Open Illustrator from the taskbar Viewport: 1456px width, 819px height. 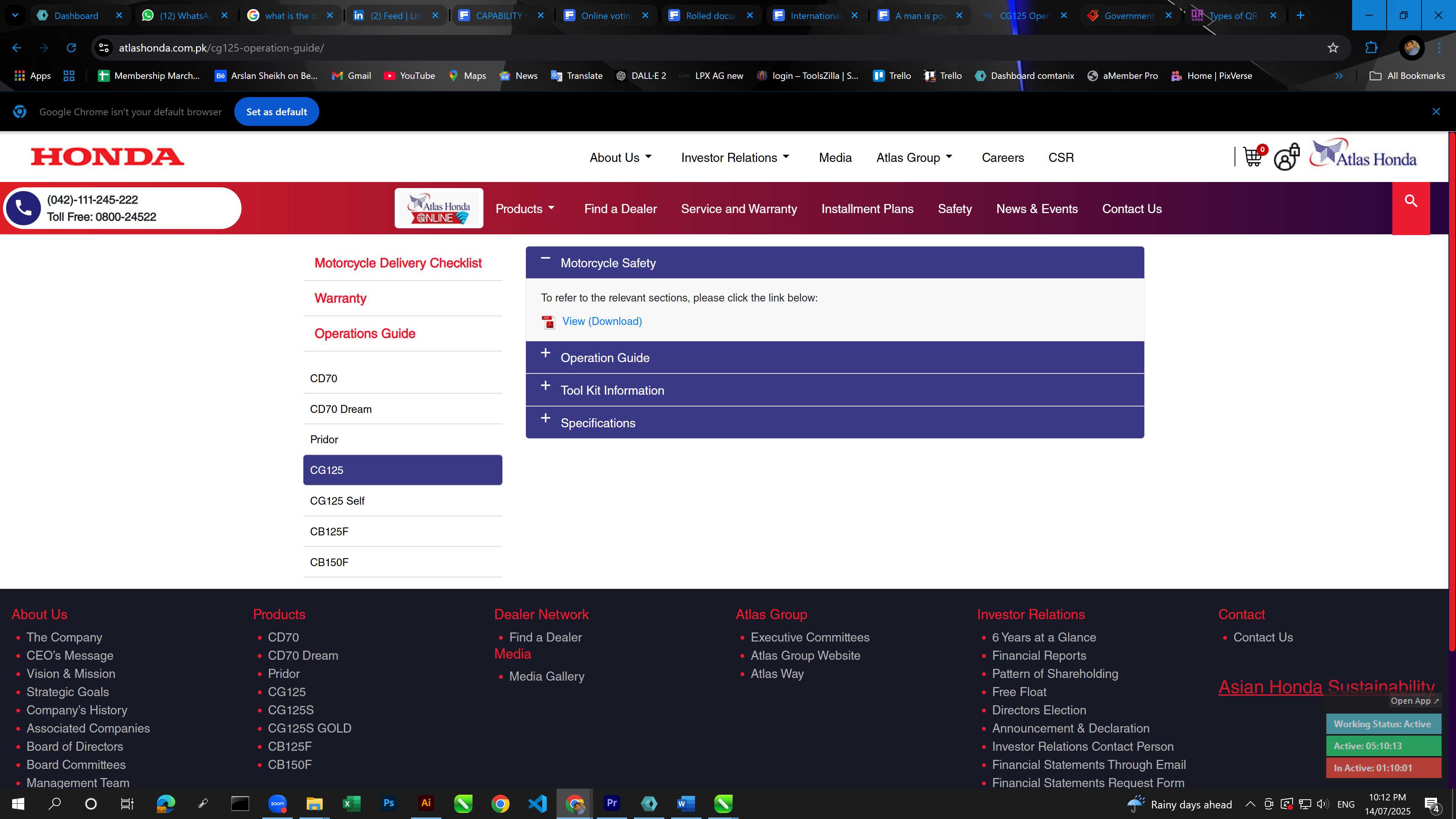point(425,803)
